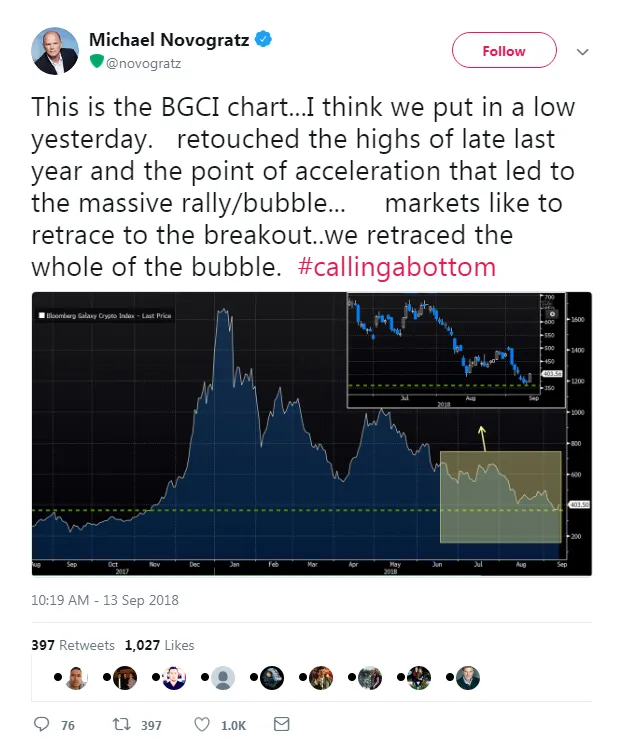Open Michael Novogratz's profile picture
This screenshot has height=745, width=617.
tap(55, 51)
